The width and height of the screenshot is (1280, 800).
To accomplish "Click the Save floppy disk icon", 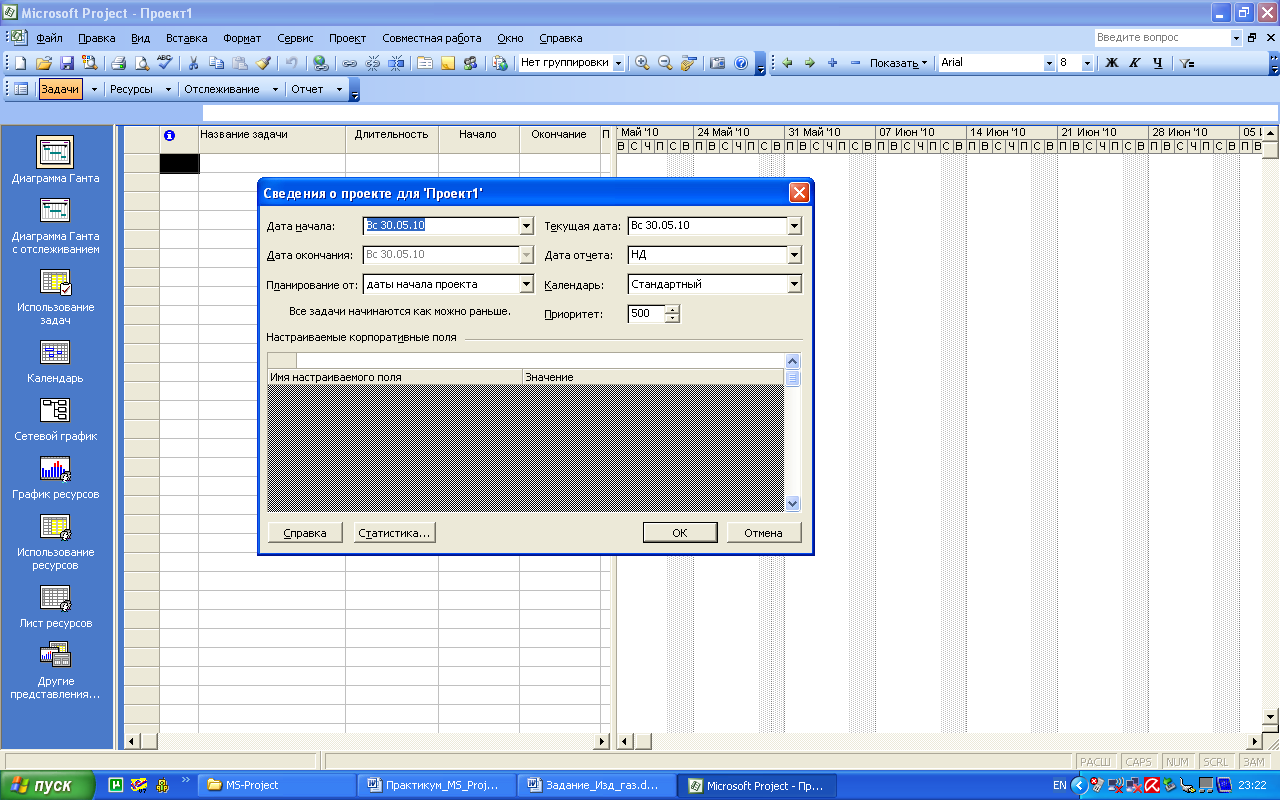I will (67, 63).
